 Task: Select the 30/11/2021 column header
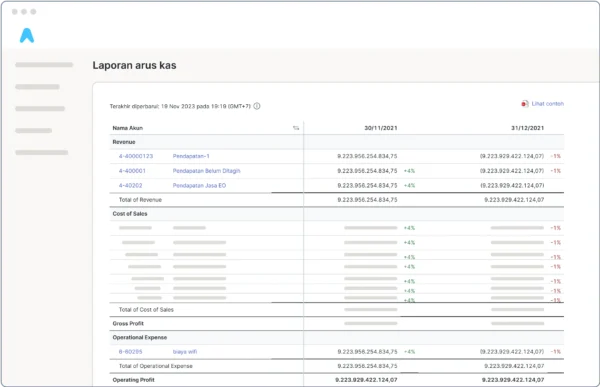coord(381,128)
